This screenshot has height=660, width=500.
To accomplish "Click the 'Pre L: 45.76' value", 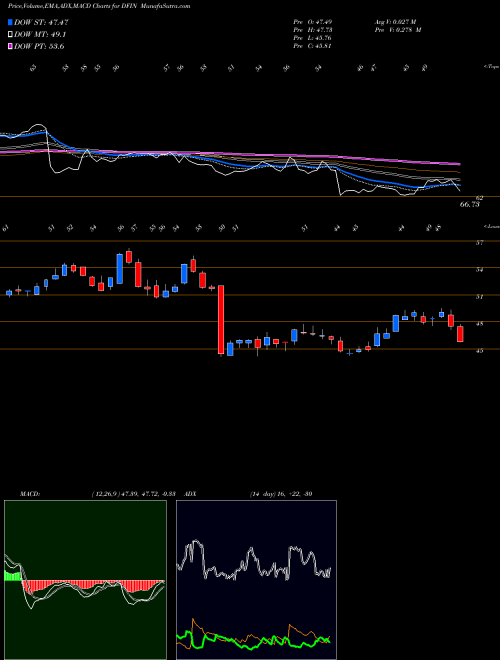I will [313, 38].
